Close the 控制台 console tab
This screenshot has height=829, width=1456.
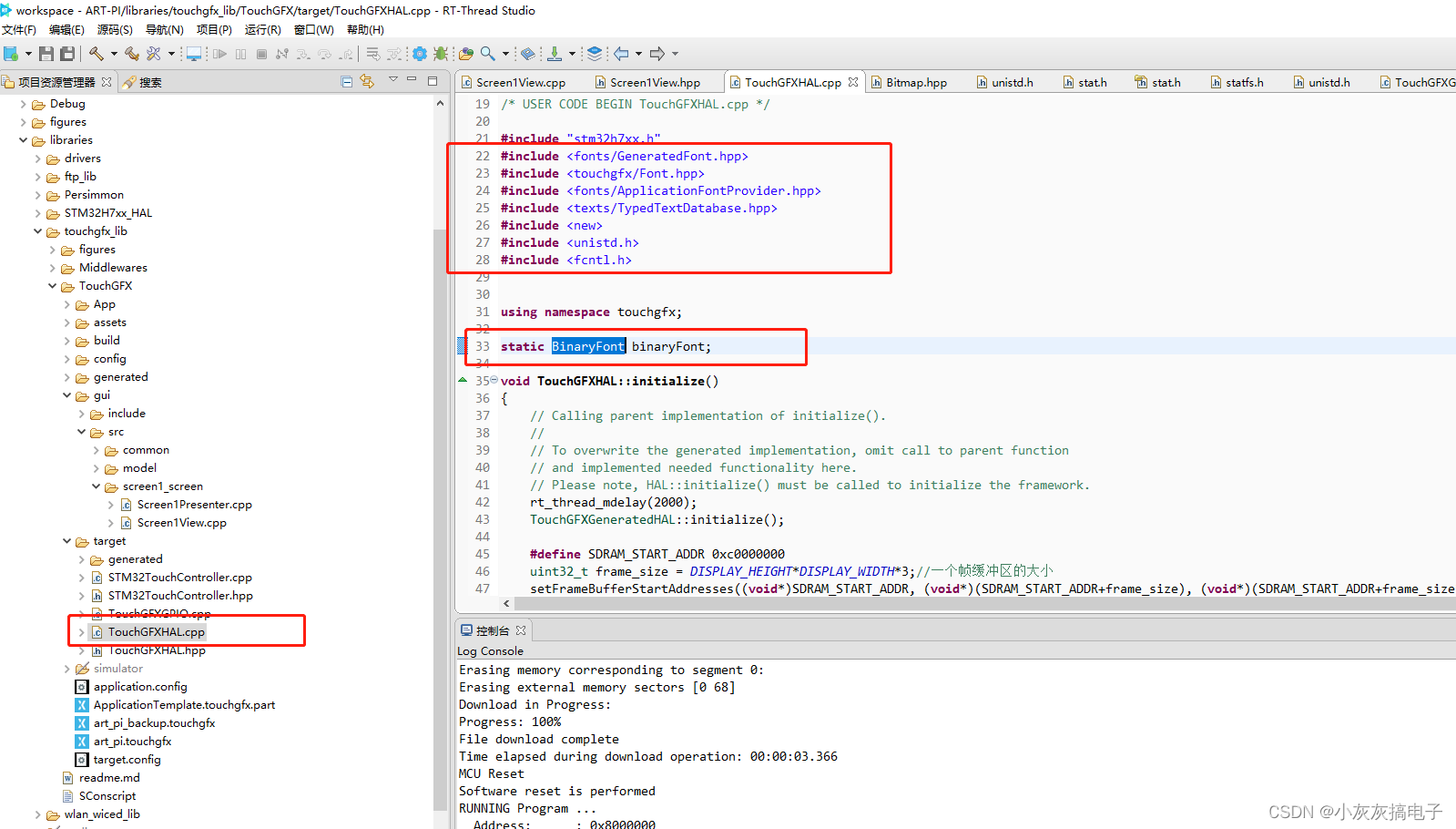pyautogui.click(x=521, y=630)
